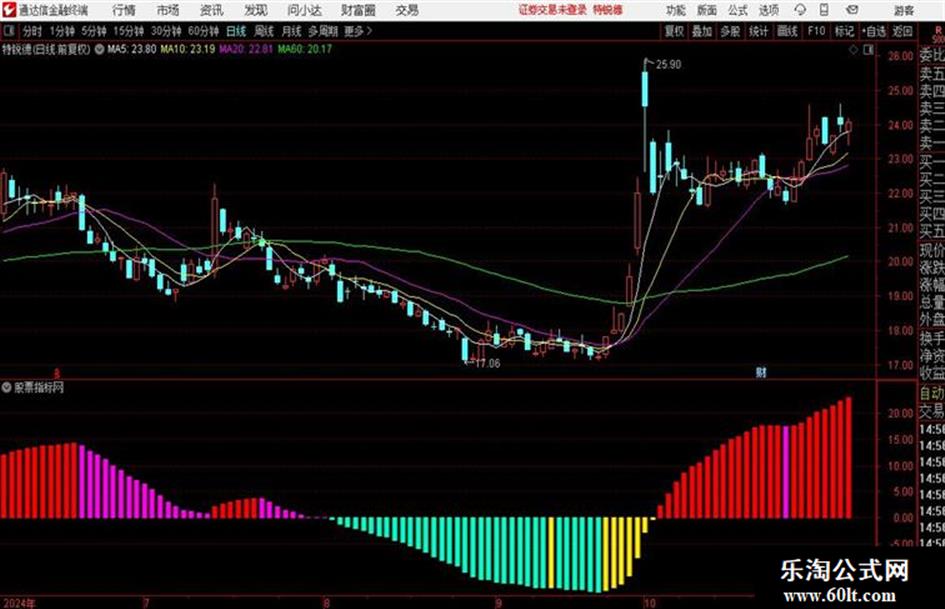Toggle 叠加 overlay mode
945x609 pixels.
pyautogui.click(x=702, y=31)
